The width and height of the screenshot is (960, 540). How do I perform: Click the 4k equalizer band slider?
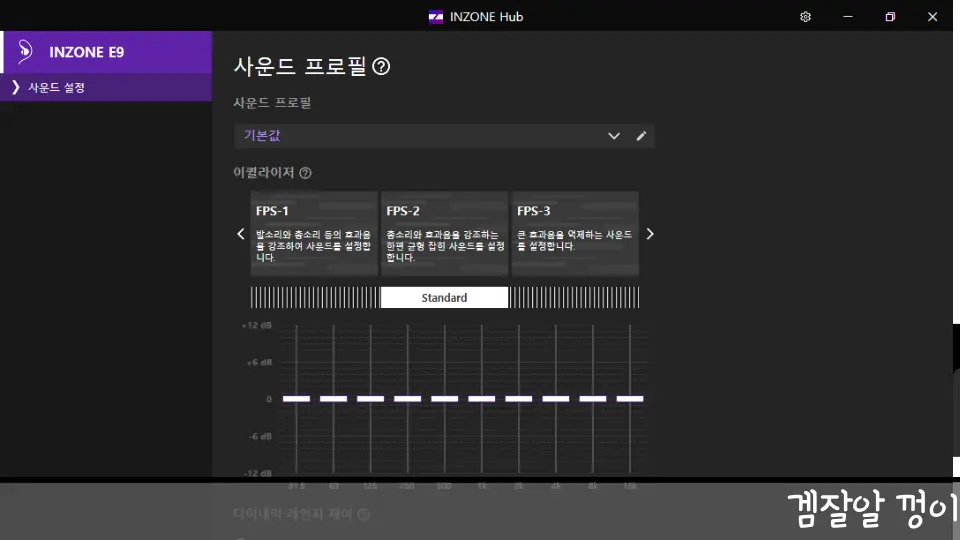(556, 399)
